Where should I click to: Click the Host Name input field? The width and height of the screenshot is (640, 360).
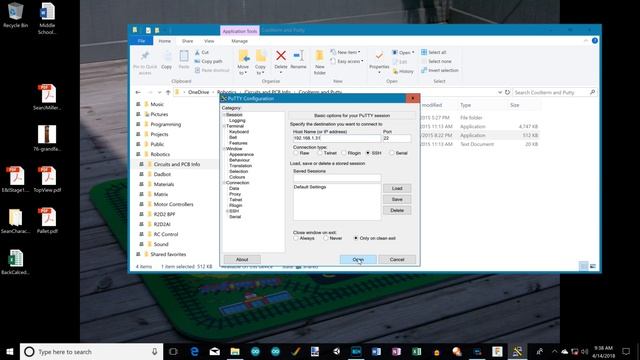tap(337, 138)
